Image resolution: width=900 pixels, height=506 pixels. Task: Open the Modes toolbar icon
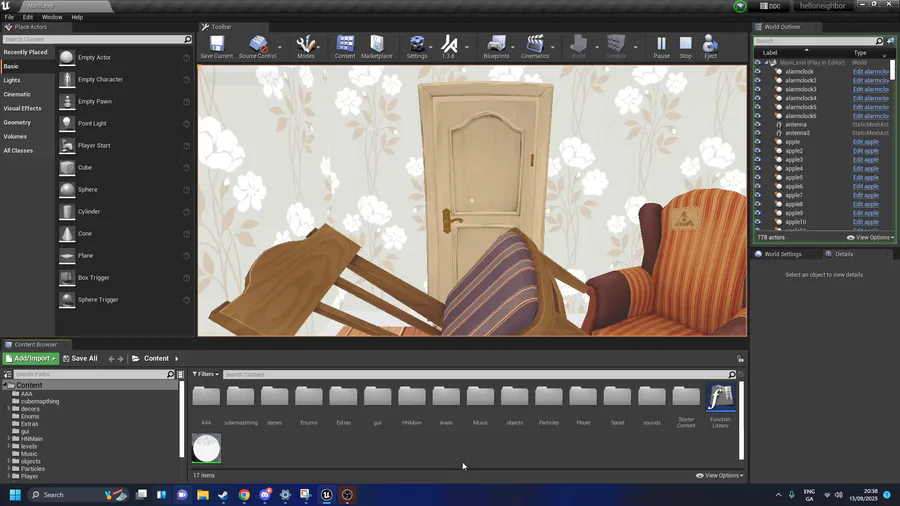pyautogui.click(x=305, y=46)
